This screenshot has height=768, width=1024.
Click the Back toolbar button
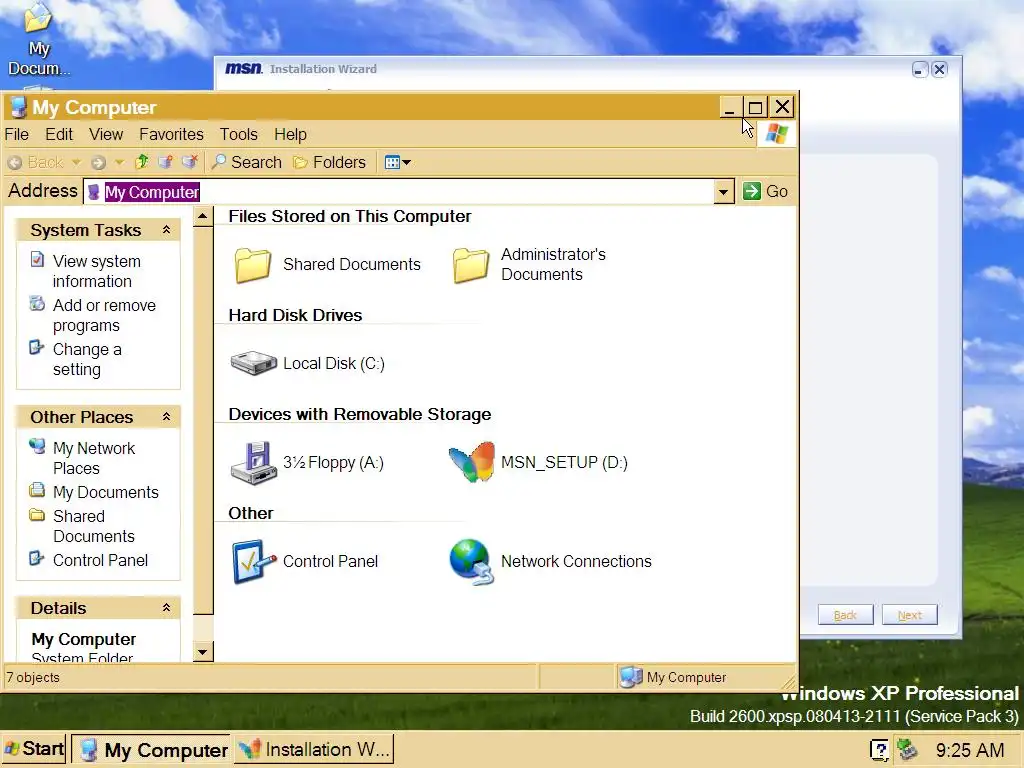pos(35,163)
